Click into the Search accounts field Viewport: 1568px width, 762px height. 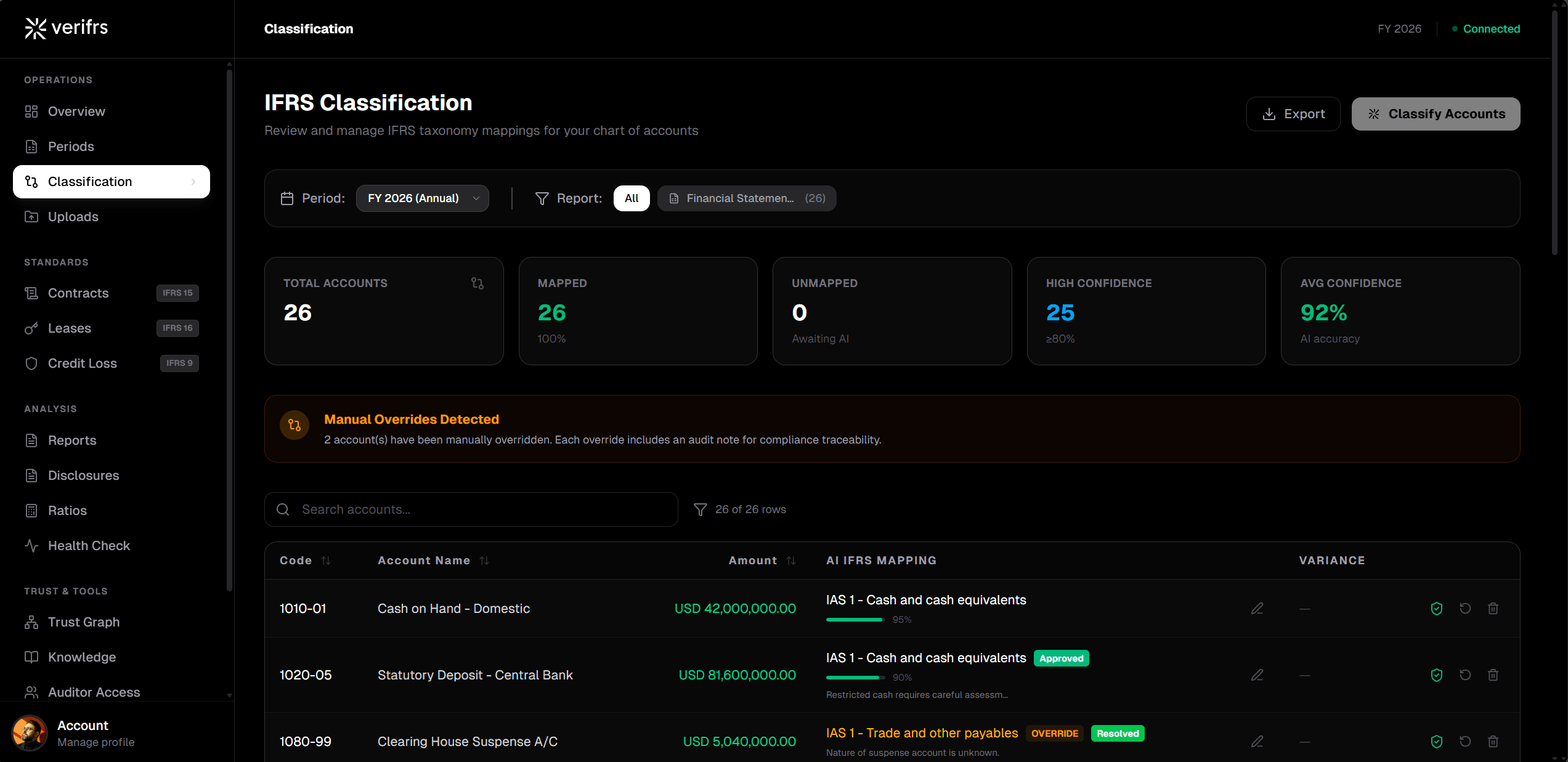(481, 509)
